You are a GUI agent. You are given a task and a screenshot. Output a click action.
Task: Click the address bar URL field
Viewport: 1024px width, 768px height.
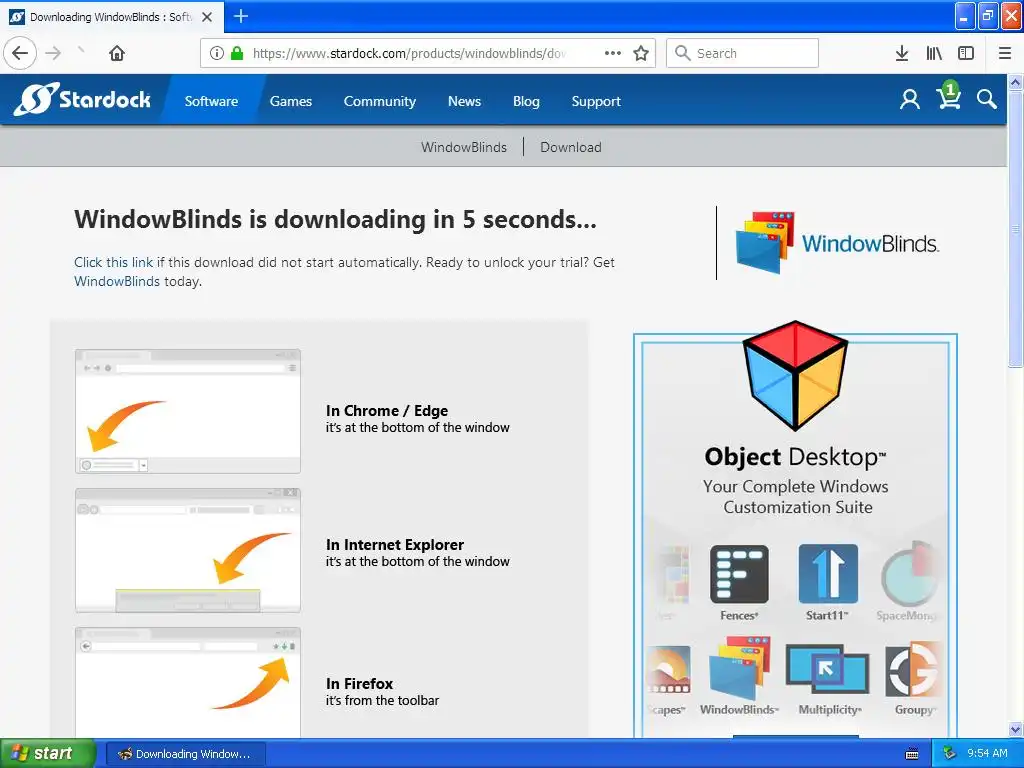point(411,53)
